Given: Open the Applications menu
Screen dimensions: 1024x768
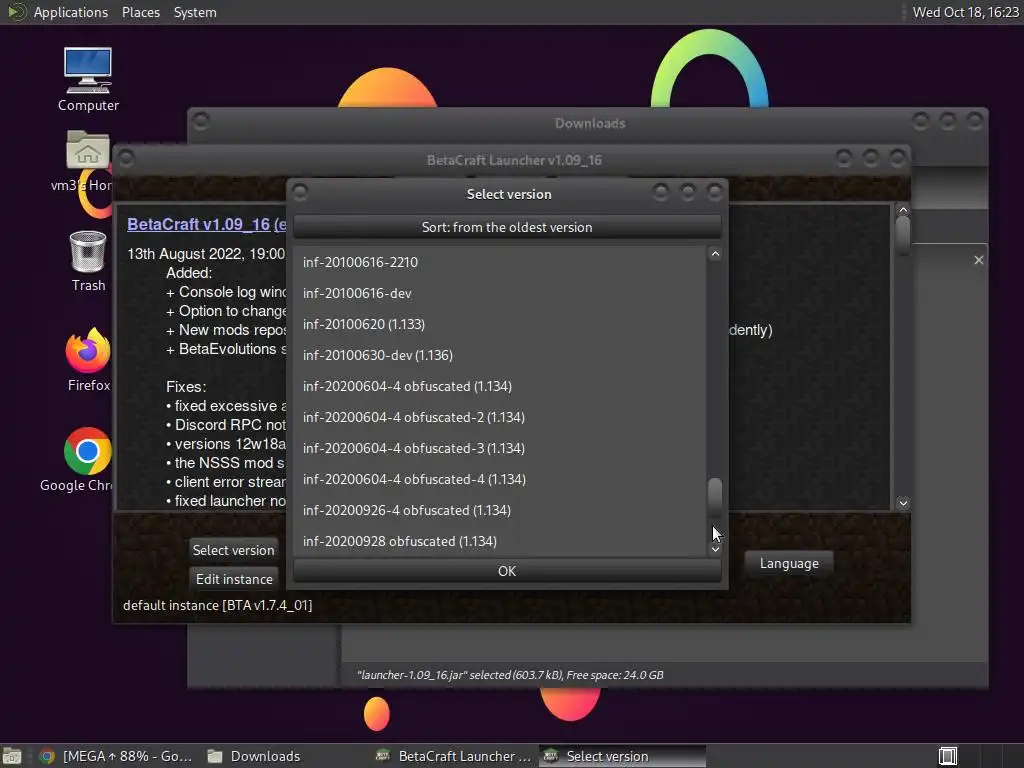Looking at the screenshot, I should tap(71, 12).
